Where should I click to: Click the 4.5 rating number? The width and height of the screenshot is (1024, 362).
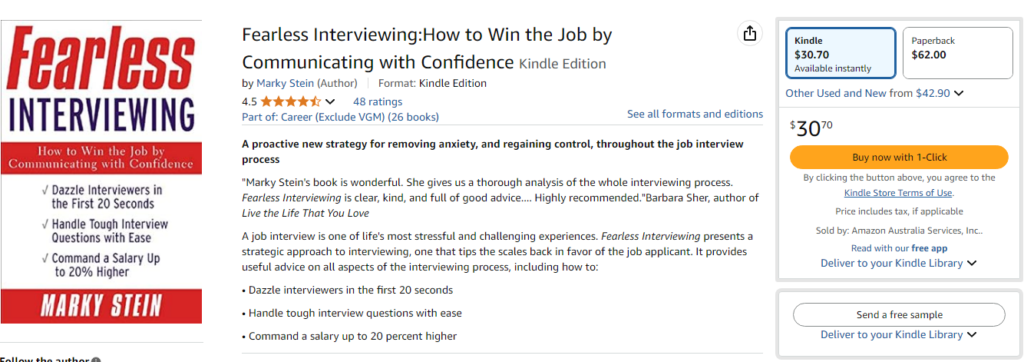pyautogui.click(x=249, y=101)
